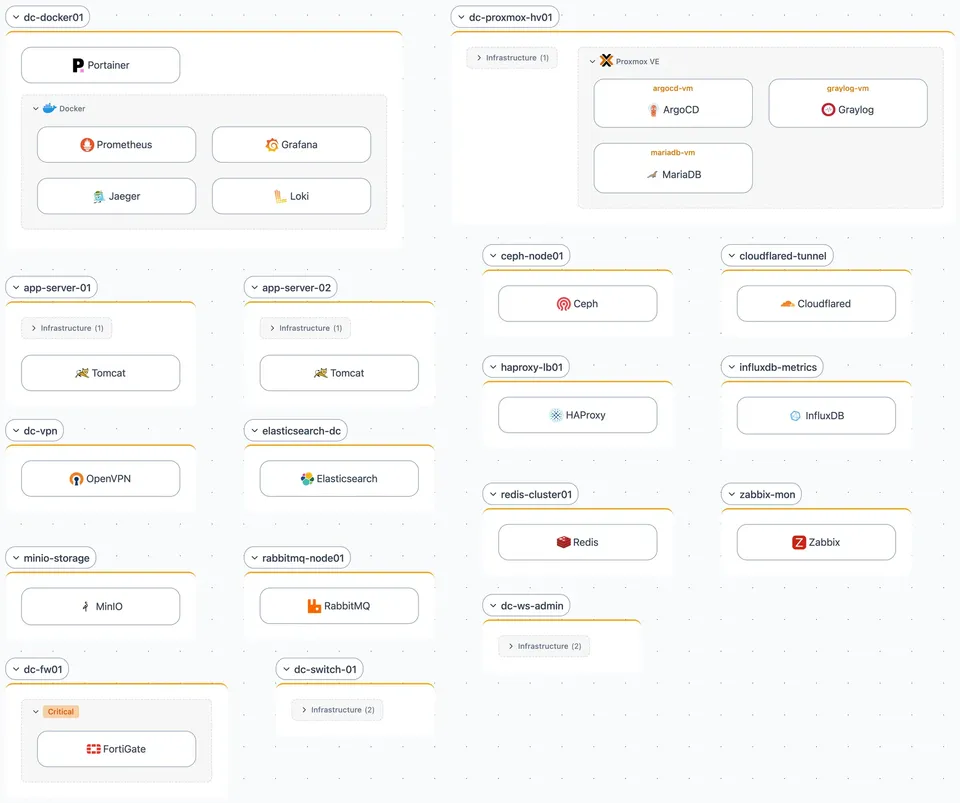
Task: Collapse the dc-ws-admin group
Action: click(x=493, y=606)
